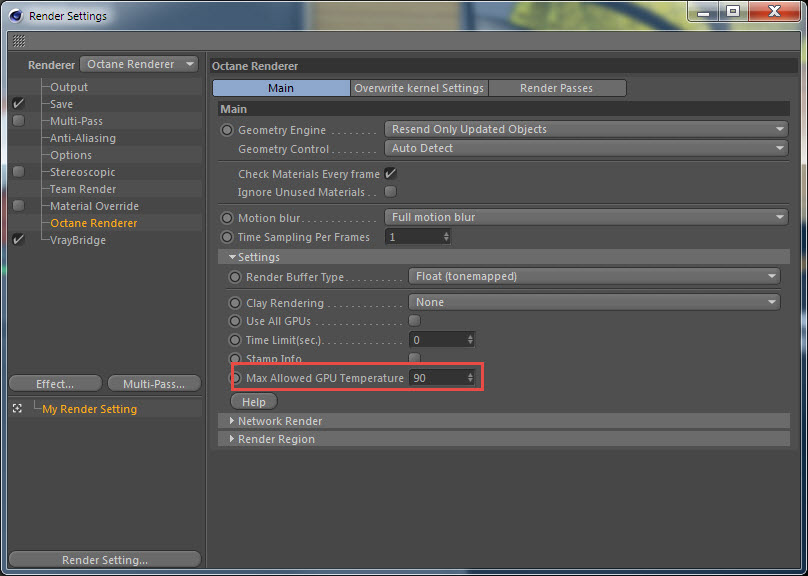The image size is (808, 576).
Task: Click the target icon beside My Render Setting
Action: coord(18,409)
